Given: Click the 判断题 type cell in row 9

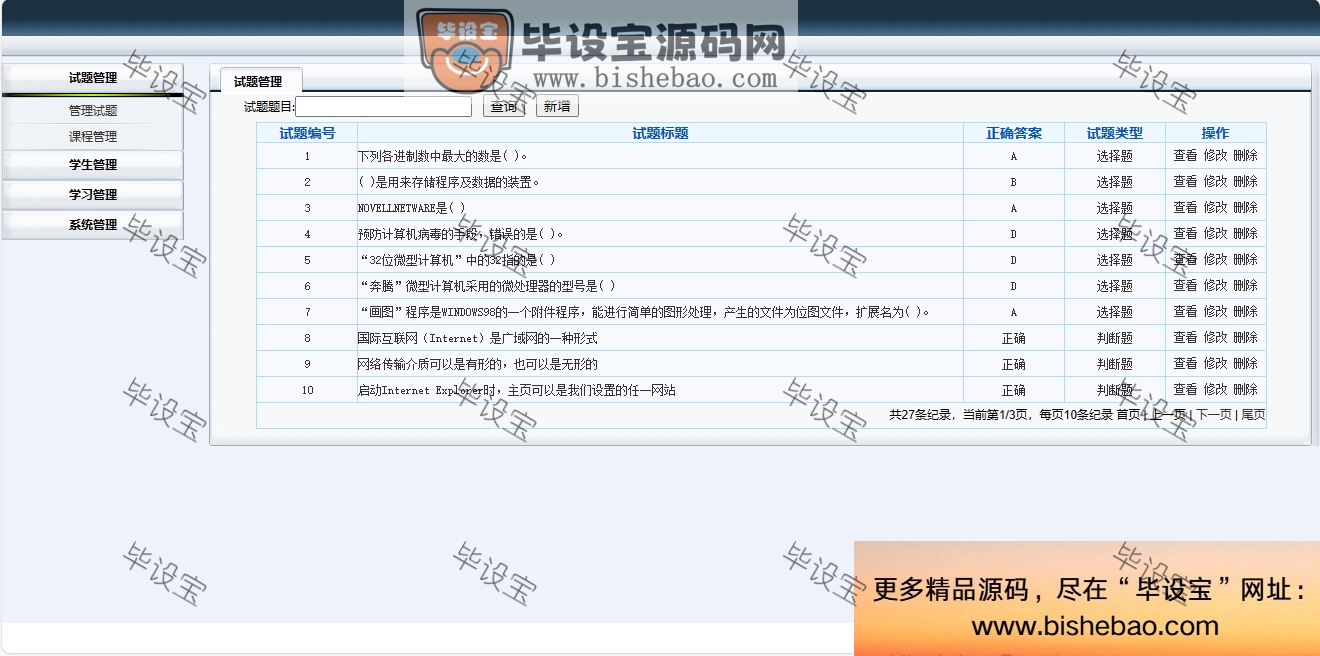Looking at the screenshot, I should pos(1114,365).
